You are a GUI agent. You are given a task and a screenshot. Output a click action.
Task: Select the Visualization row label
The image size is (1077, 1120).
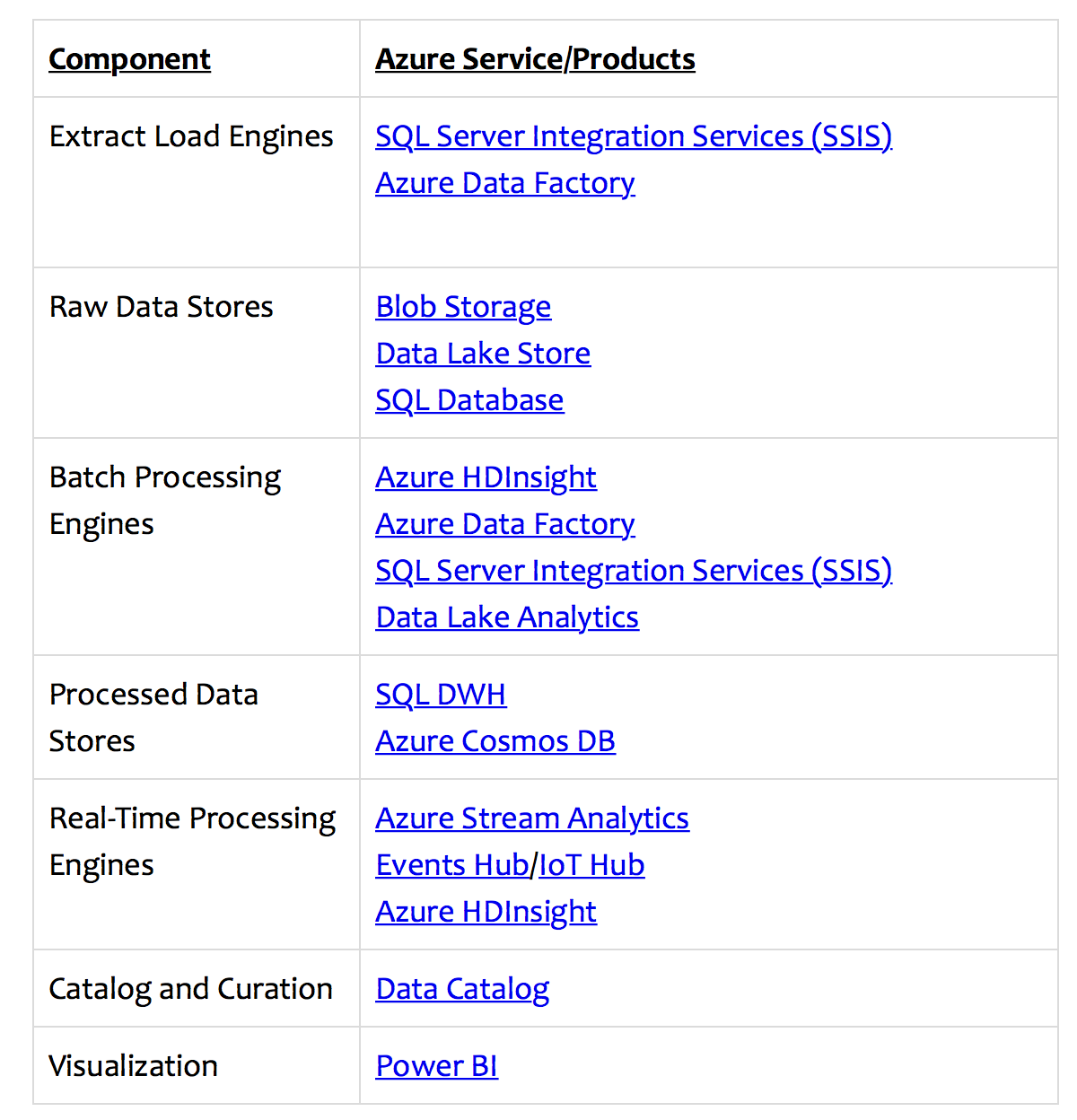133,1065
